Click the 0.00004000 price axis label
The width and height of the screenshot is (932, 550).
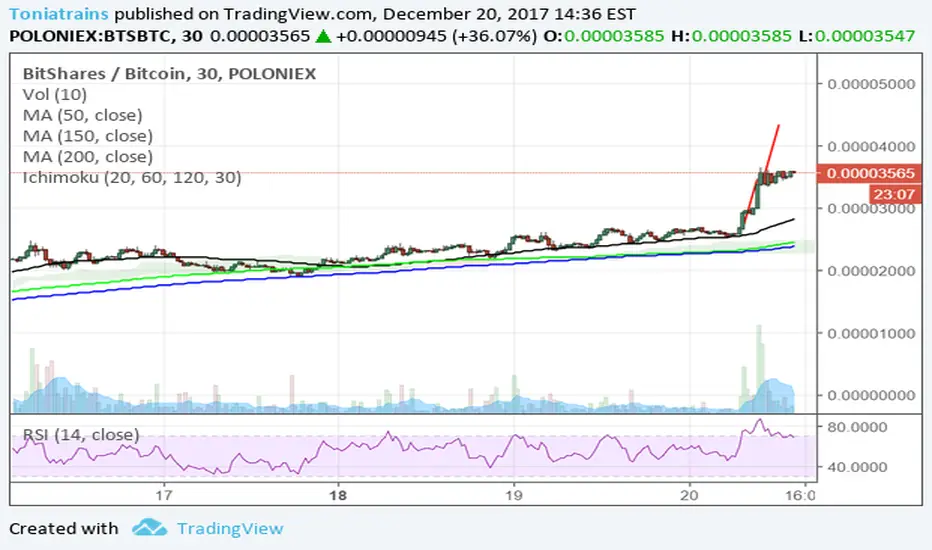click(x=871, y=146)
